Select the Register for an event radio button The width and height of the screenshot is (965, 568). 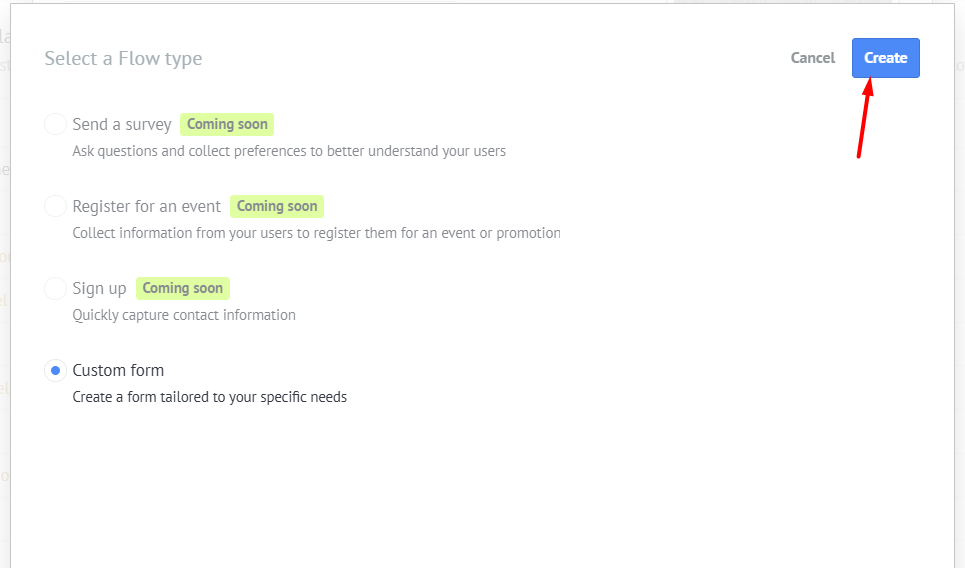coord(55,206)
